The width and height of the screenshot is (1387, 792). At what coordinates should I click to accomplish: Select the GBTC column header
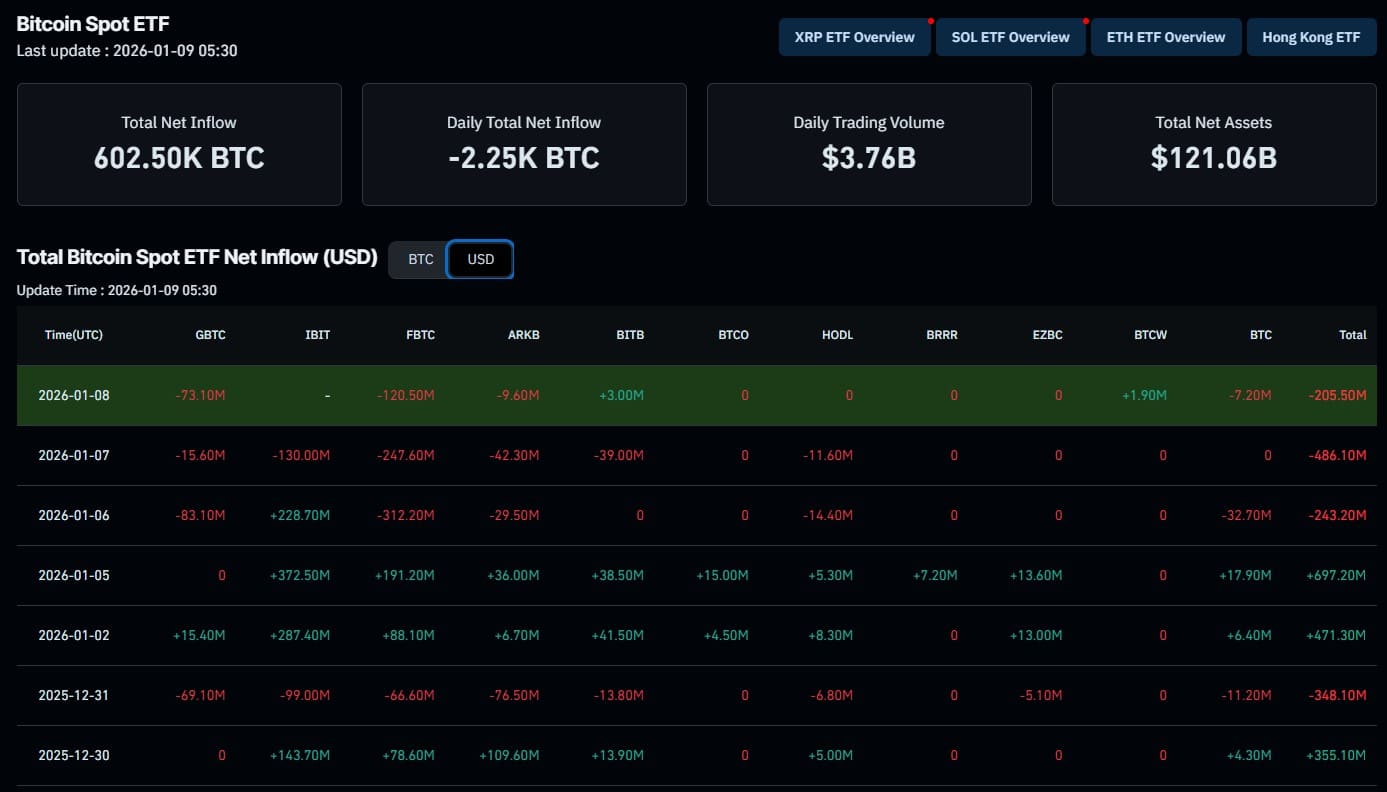coord(210,335)
